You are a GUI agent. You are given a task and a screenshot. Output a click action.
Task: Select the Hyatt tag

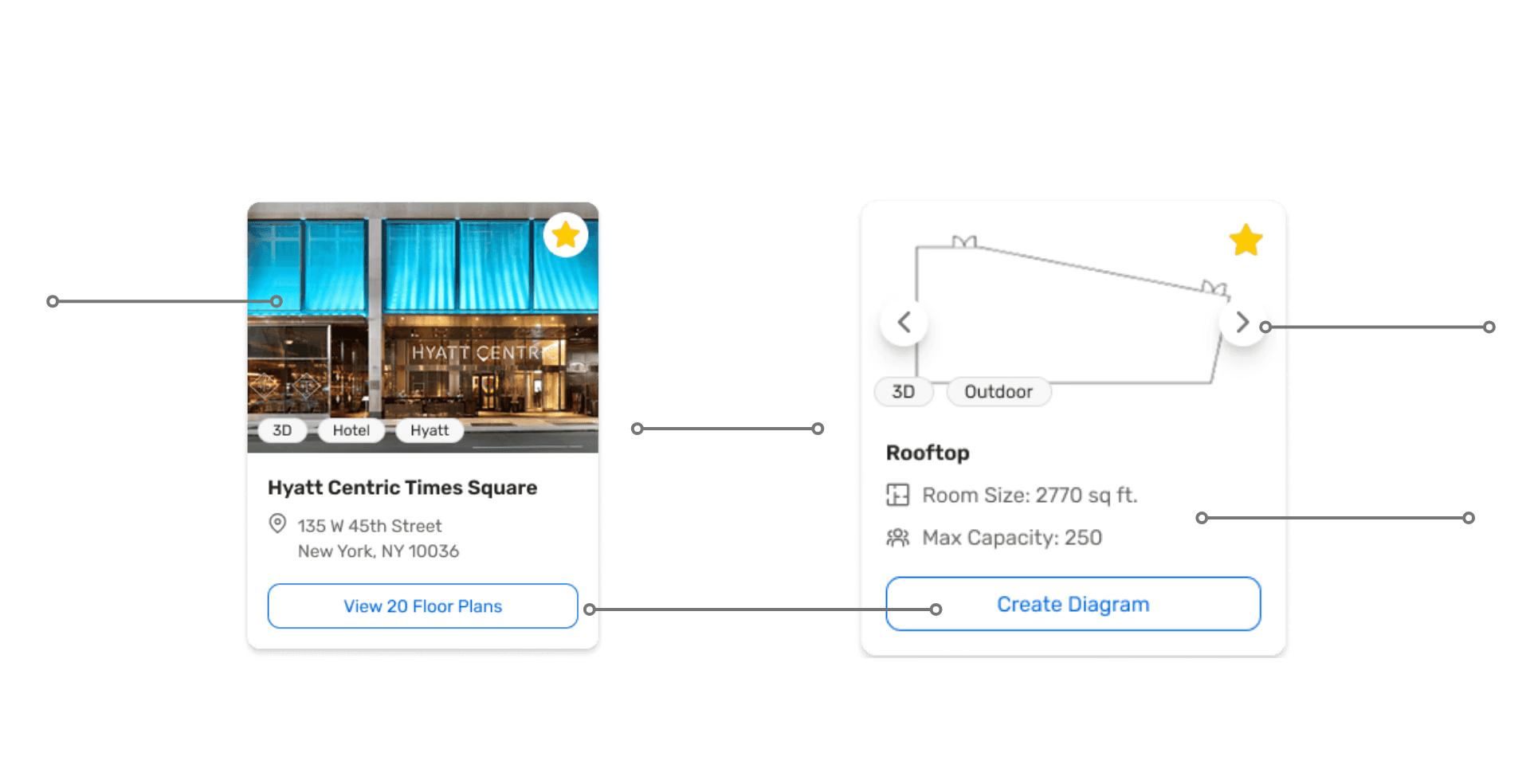pyautogui.click(x=430, y=430)
